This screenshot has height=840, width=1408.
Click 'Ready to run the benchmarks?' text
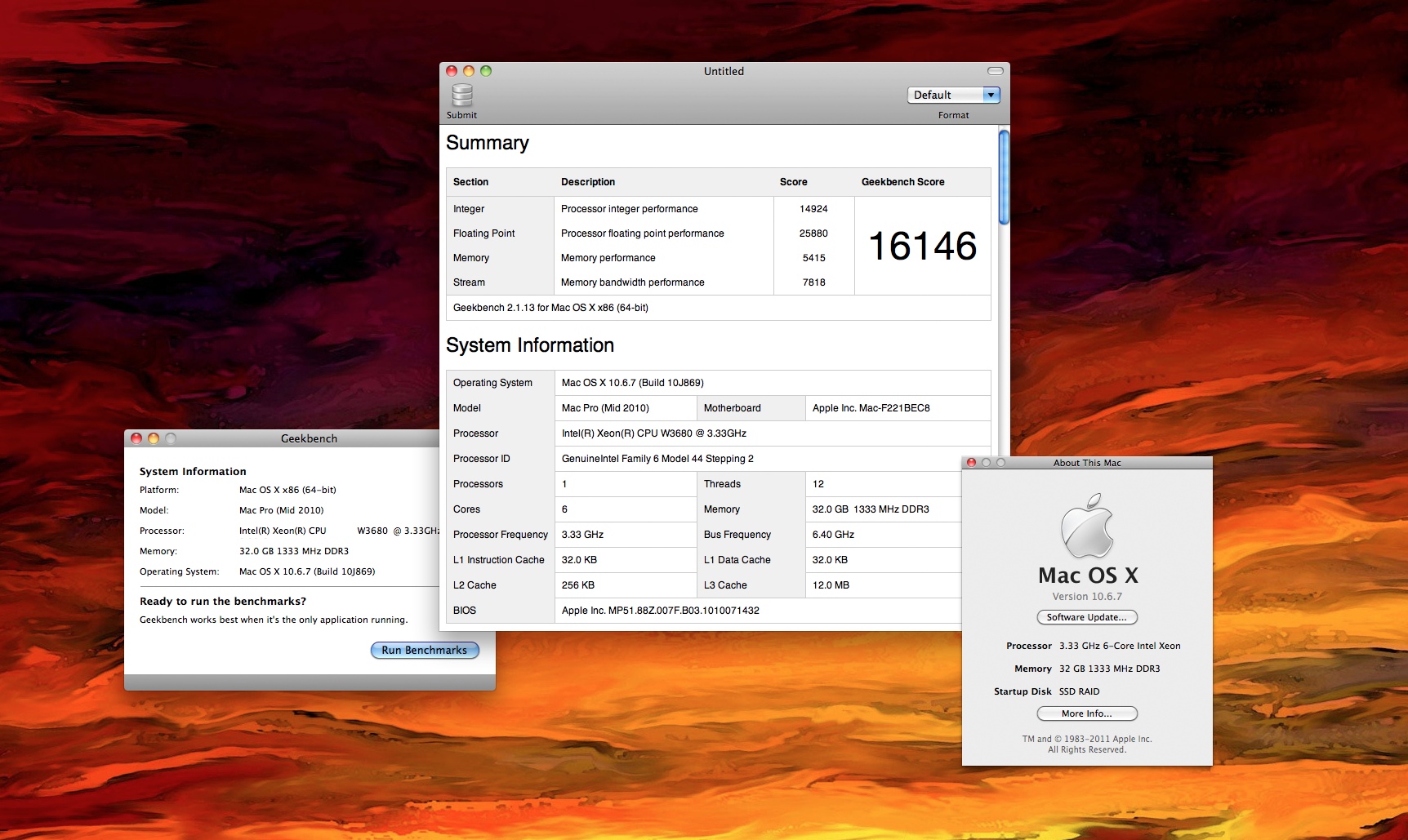[223, 602]
